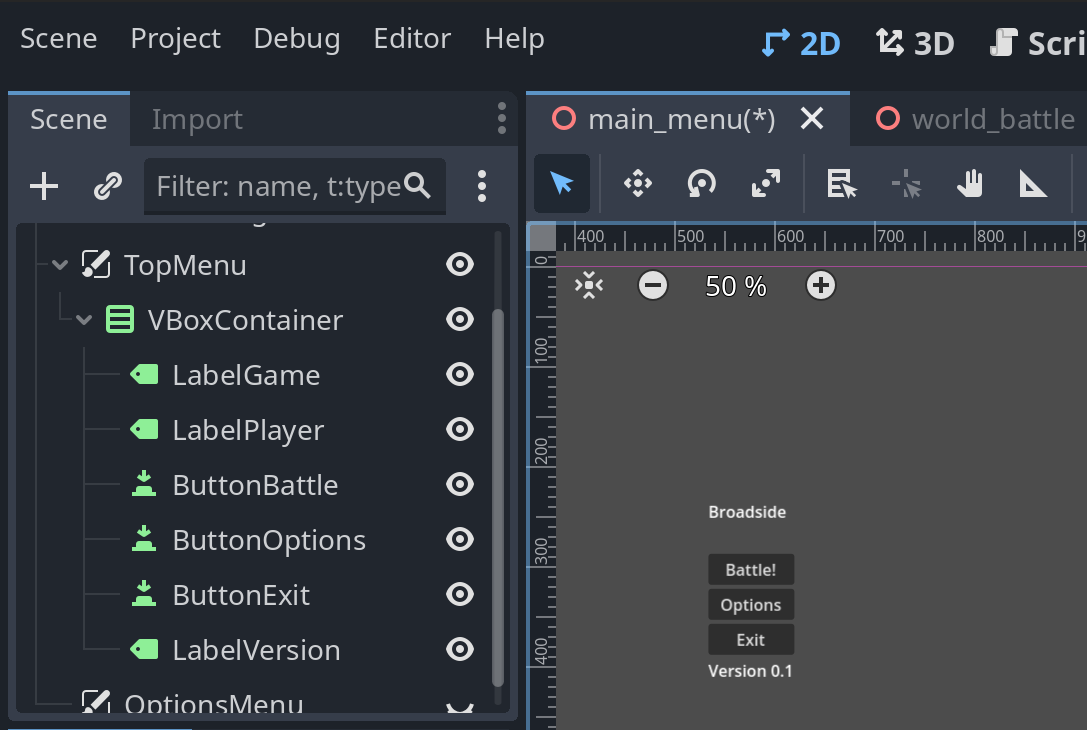Click the Exit button in viewport
This screenshot has width=1087, height=730.
pyautogui.click(x=751, y=639)
